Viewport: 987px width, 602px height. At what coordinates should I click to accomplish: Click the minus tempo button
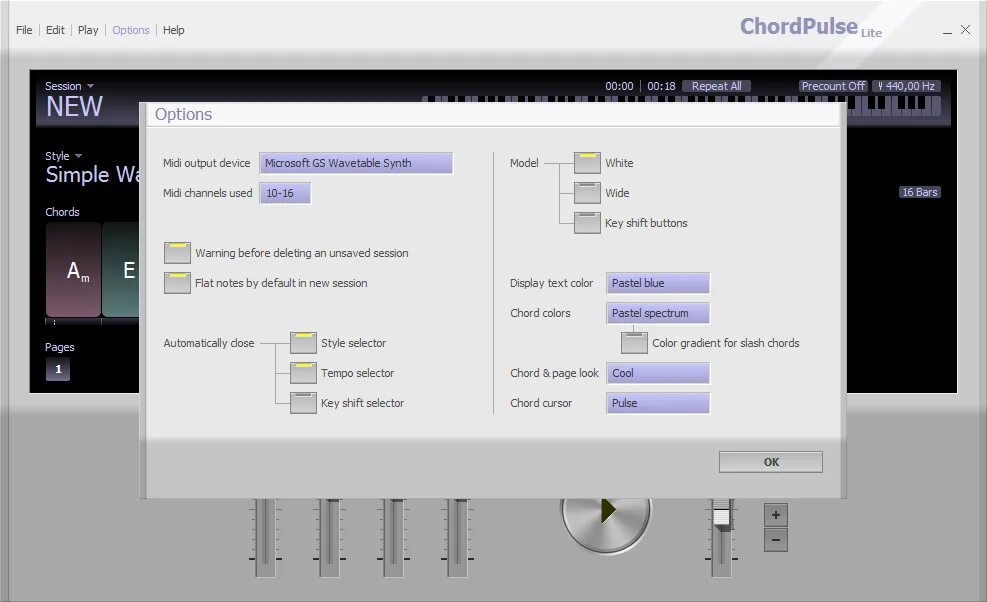(x=776, y=540)
